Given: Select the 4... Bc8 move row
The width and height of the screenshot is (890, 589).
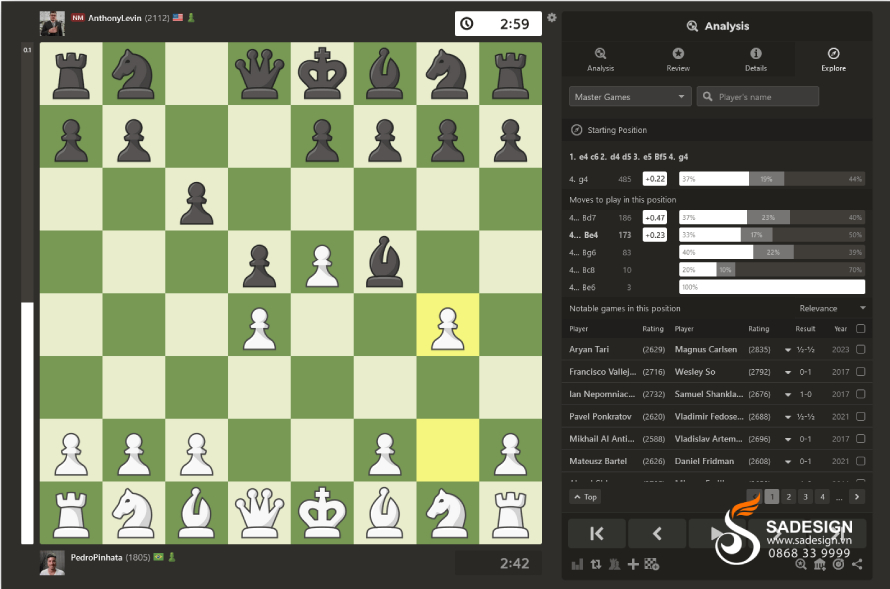Looking at the screenshot, I should click(717, 270).
